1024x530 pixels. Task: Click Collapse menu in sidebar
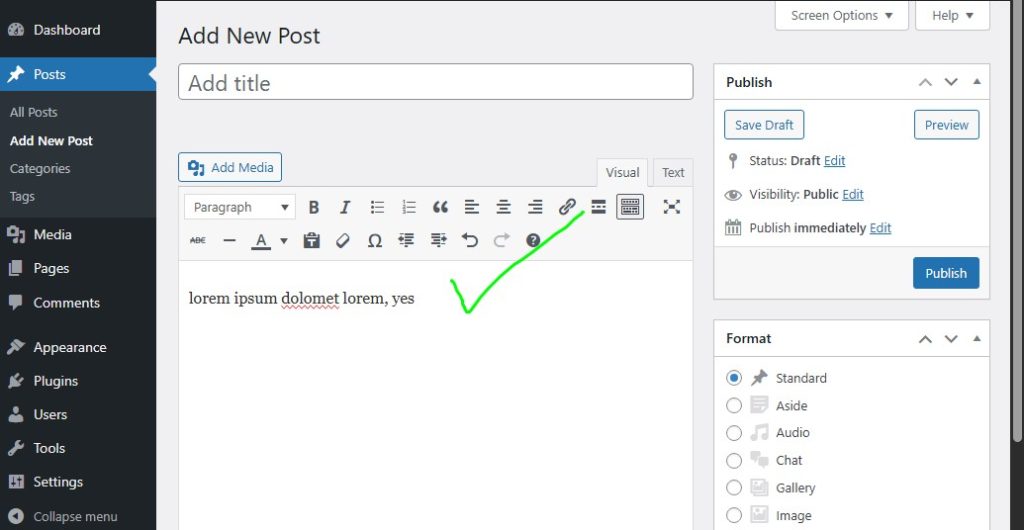[78, 516]
